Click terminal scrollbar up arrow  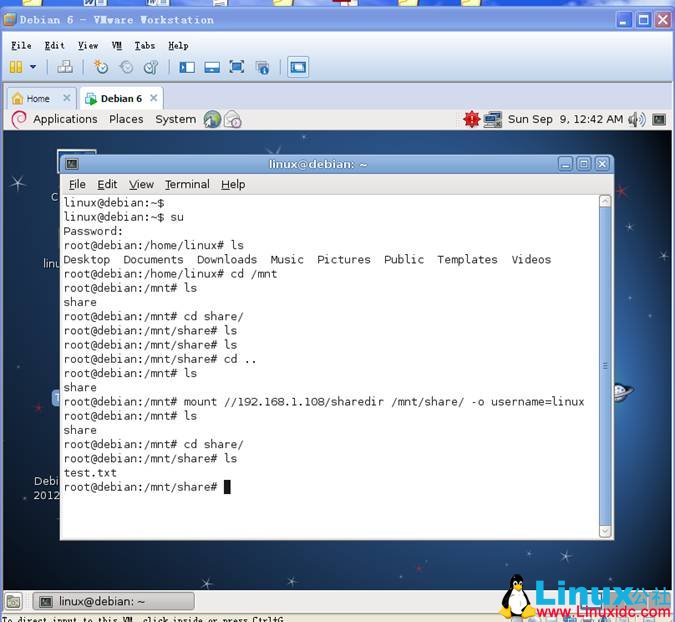tap(605, 201)
